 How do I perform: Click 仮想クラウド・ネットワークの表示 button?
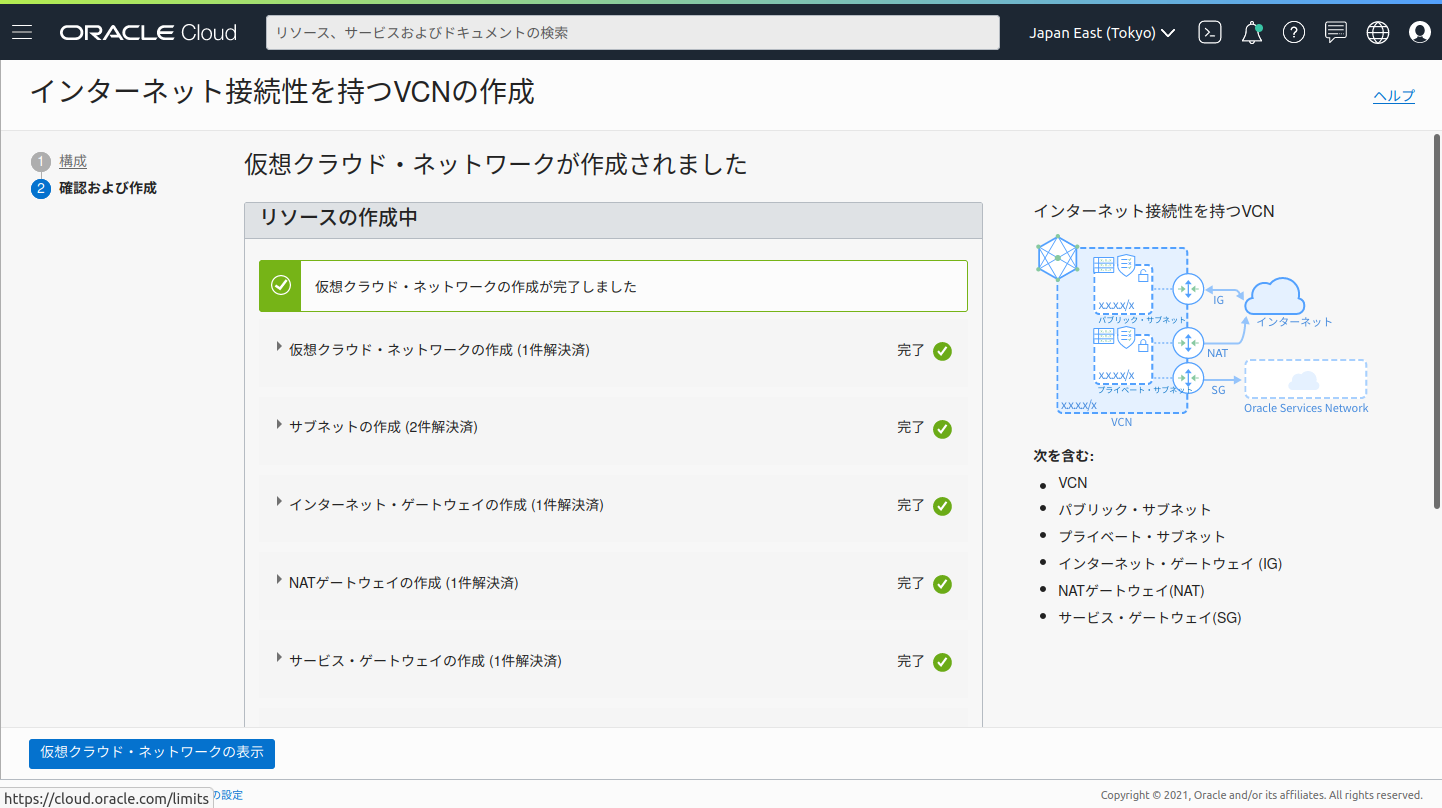(x=152, y=753)
